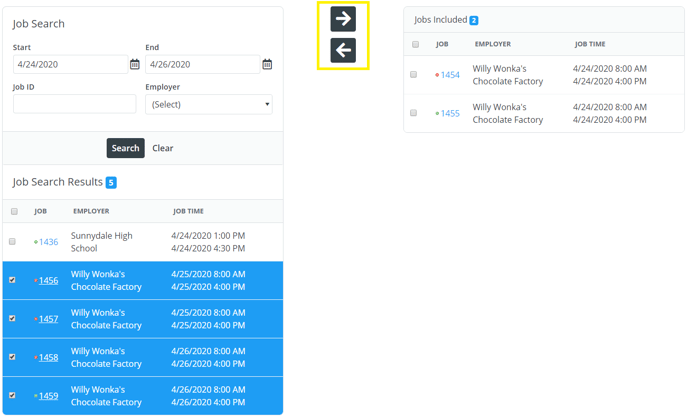
Task: Check the box for job 1436
Action: [x=13, y=242]
